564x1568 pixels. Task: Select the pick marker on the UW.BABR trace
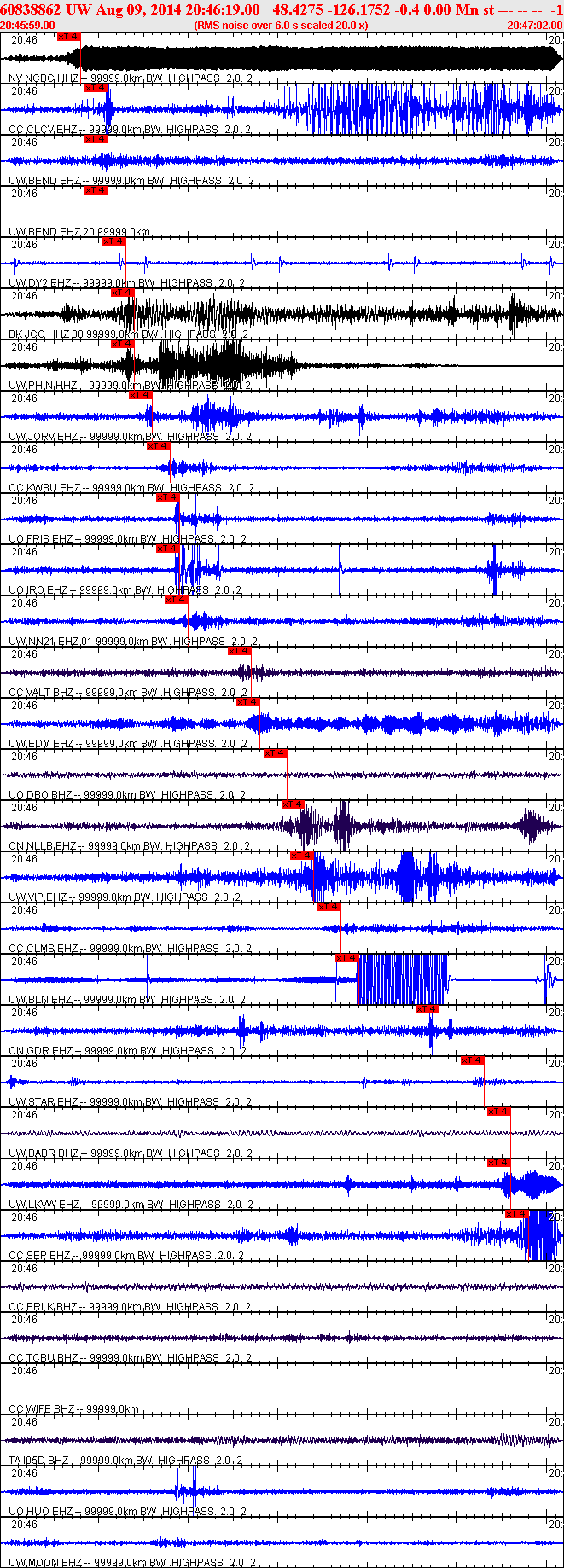(499, 1112)
